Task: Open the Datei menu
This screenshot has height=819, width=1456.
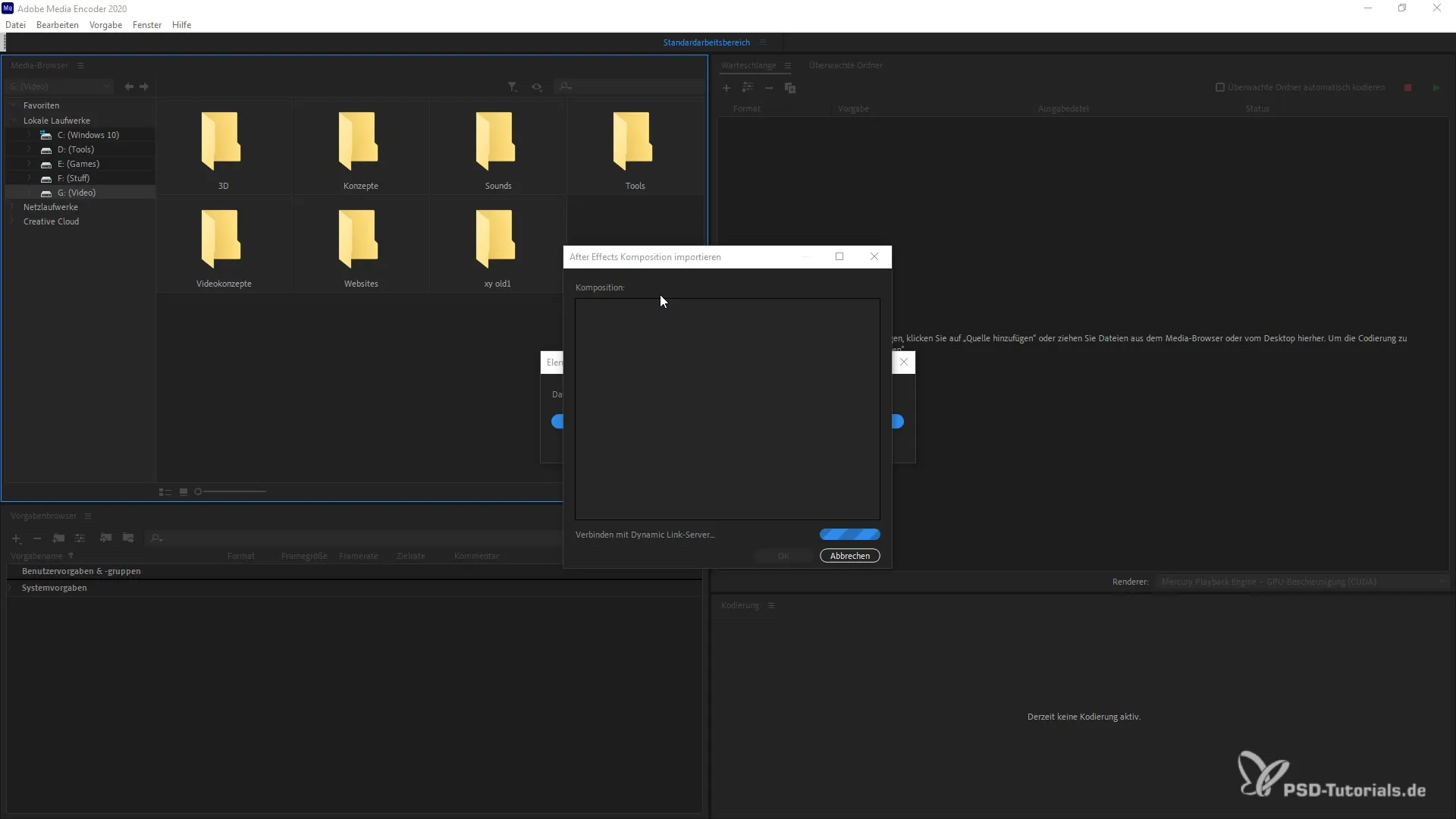Action: point(15,25)
